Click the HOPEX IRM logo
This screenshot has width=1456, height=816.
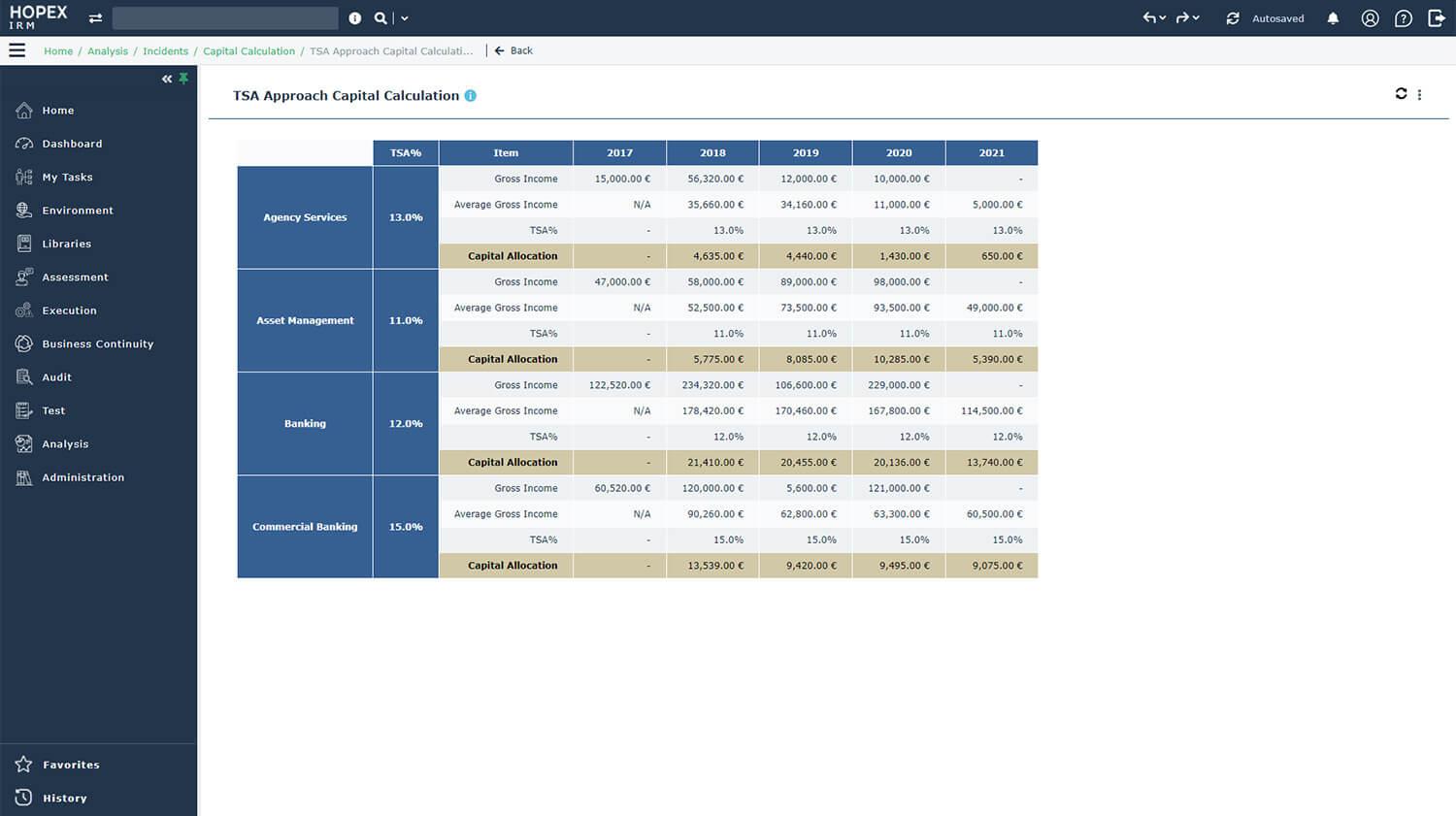(38, 17)
